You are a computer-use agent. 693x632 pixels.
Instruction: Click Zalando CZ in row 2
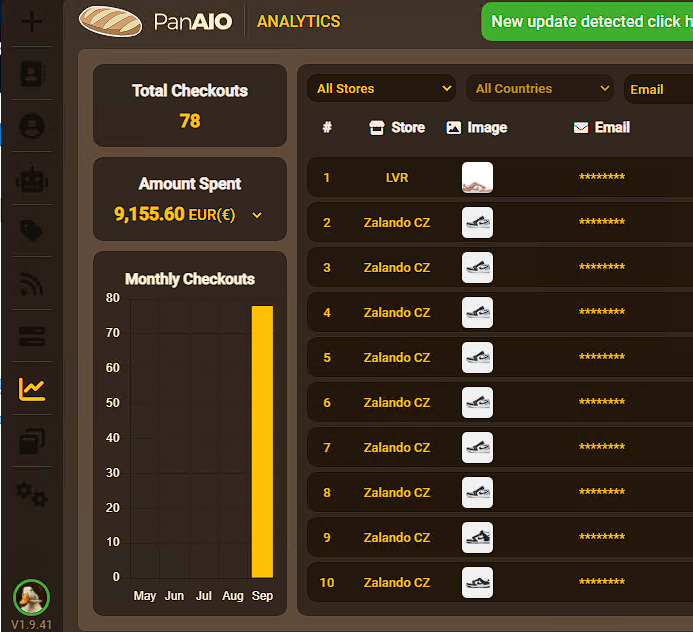[x=397, y=222]
